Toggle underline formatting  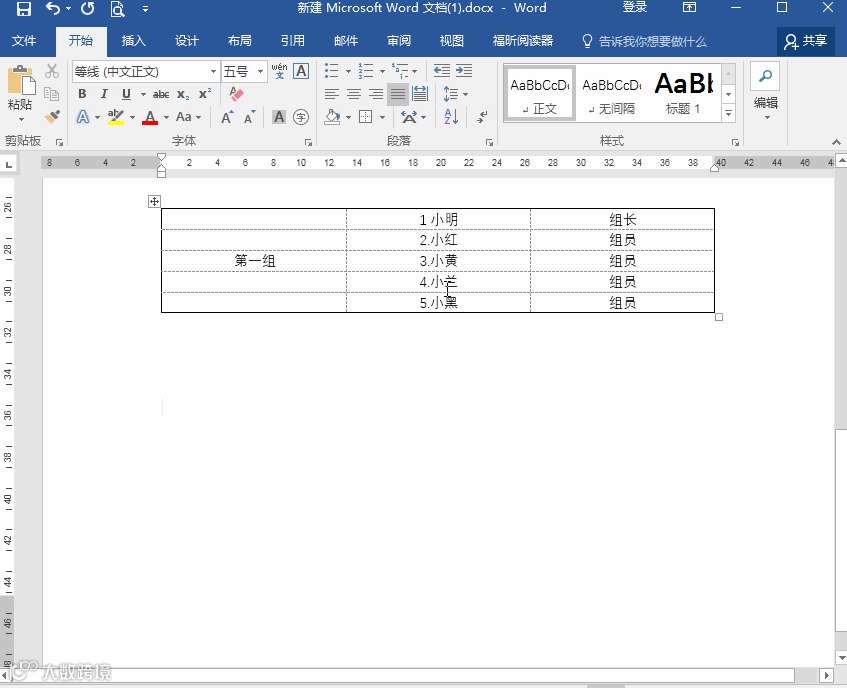pos(126,94)
